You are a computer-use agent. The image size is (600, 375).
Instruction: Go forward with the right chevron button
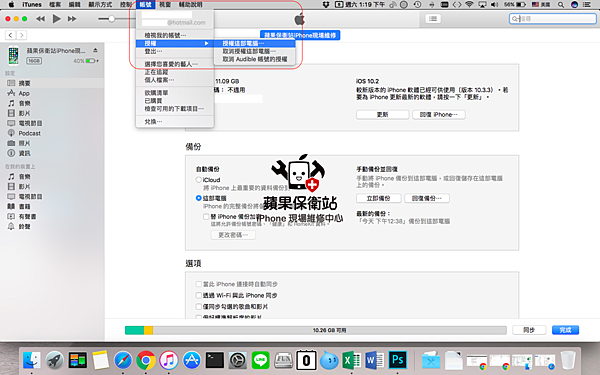[21, 35]
